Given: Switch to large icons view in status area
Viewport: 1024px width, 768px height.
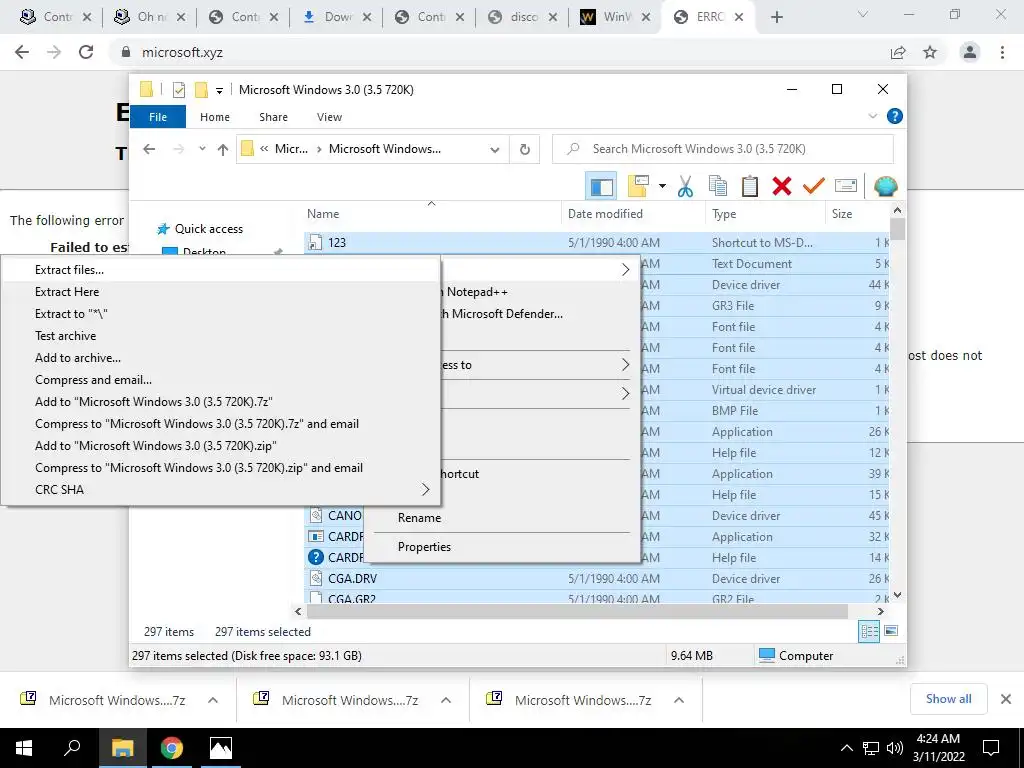Looking at the screenshot, I should click(891, 631).
